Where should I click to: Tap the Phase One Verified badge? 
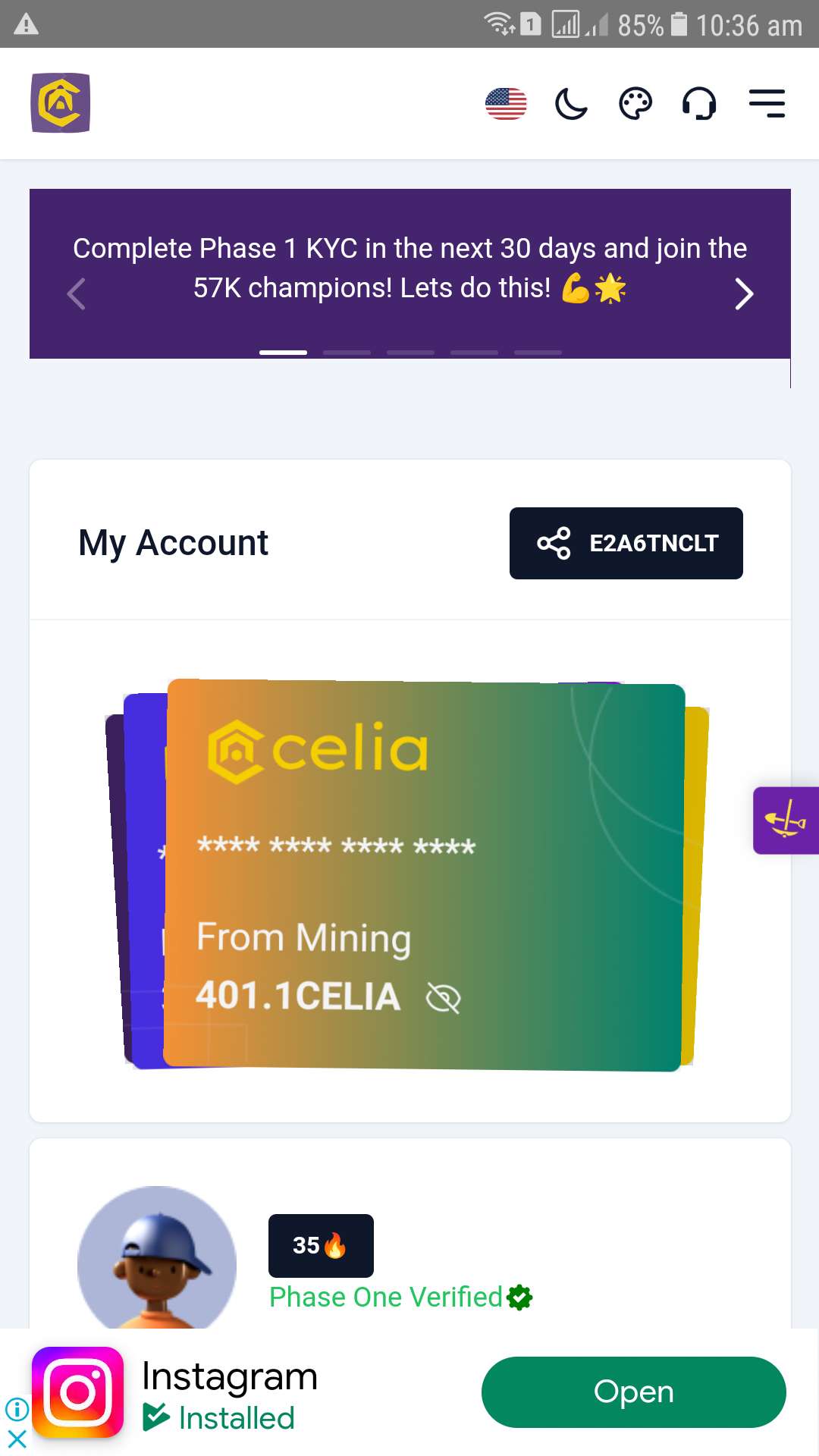point(400,1298)
